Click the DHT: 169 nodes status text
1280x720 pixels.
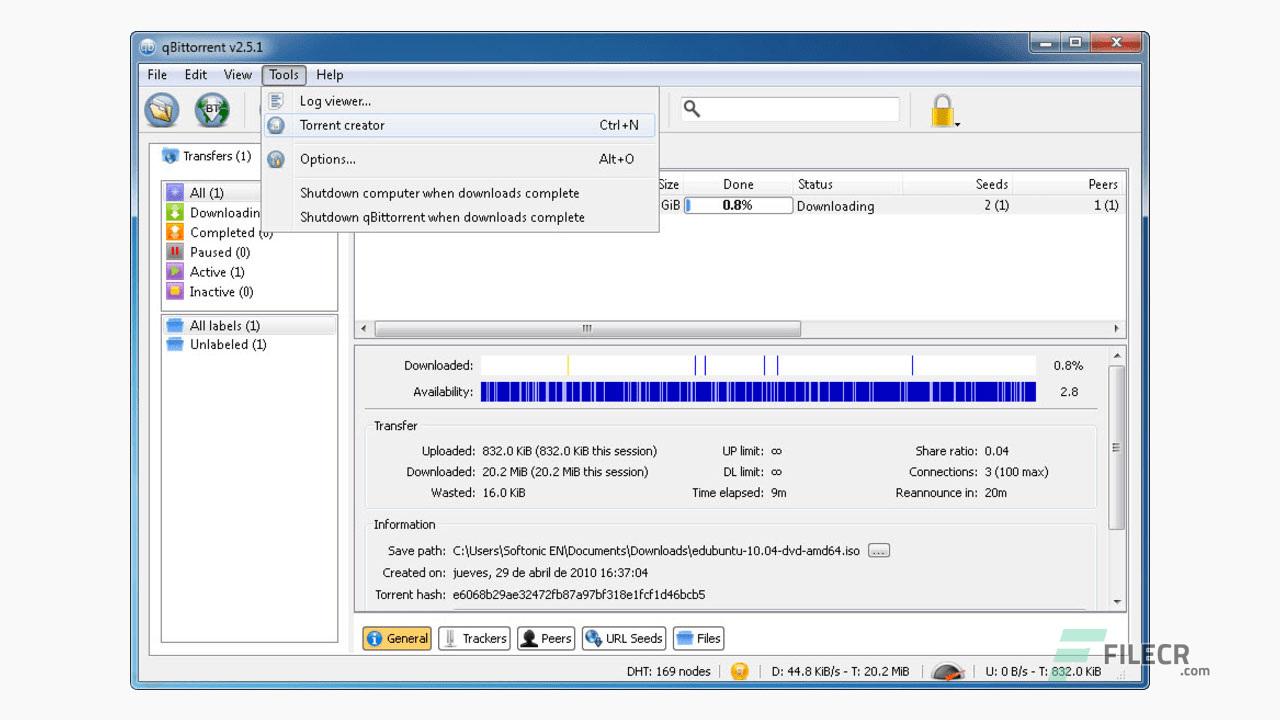click(x=668, y=671)
